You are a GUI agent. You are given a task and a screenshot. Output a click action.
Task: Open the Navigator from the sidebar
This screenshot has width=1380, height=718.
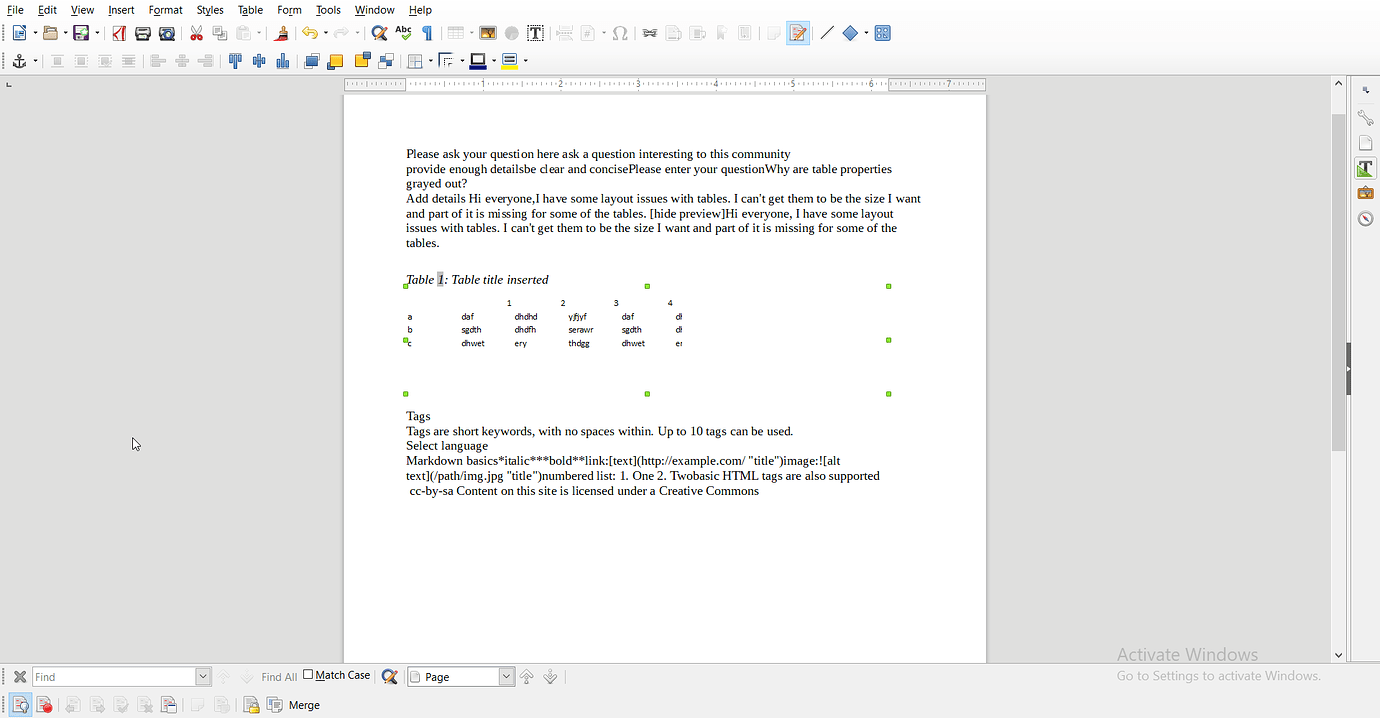click(1365, 218)
